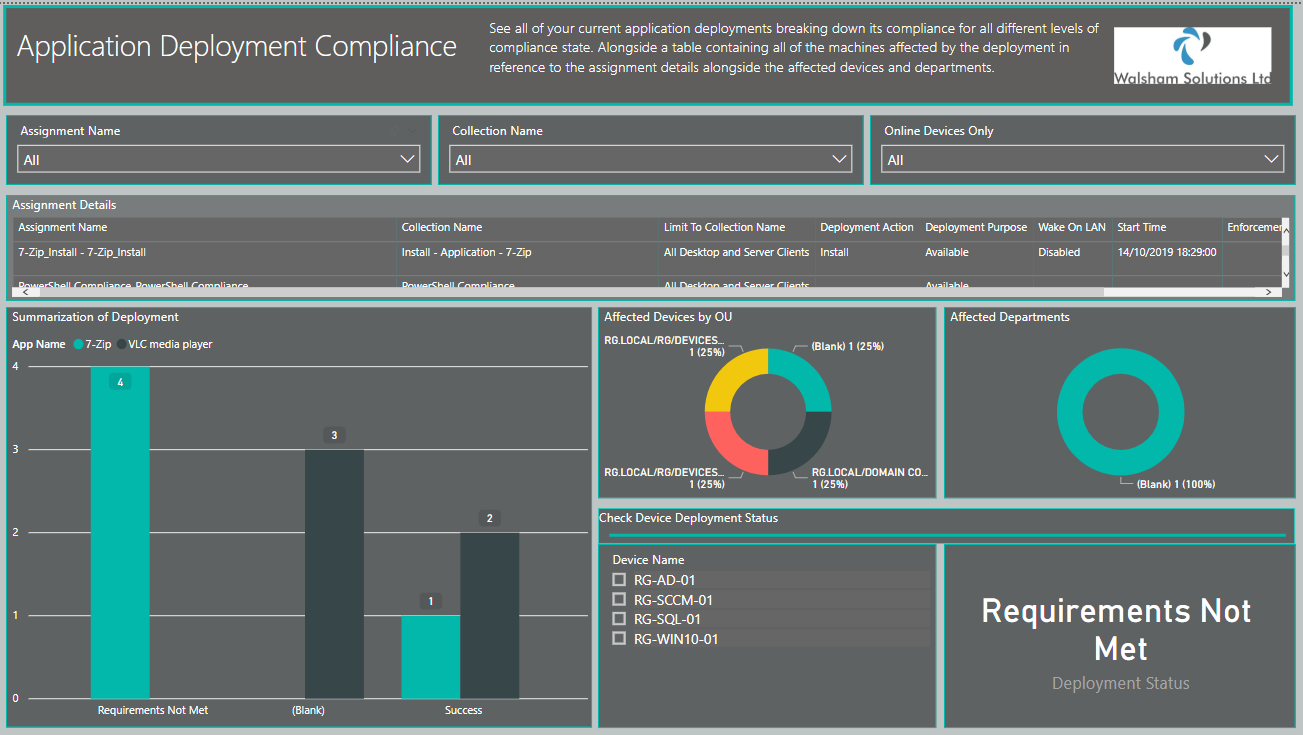Click the horizontal scrollbar right arrow
Viewport: 1303px width, 735px height.
pos(1268,292)
